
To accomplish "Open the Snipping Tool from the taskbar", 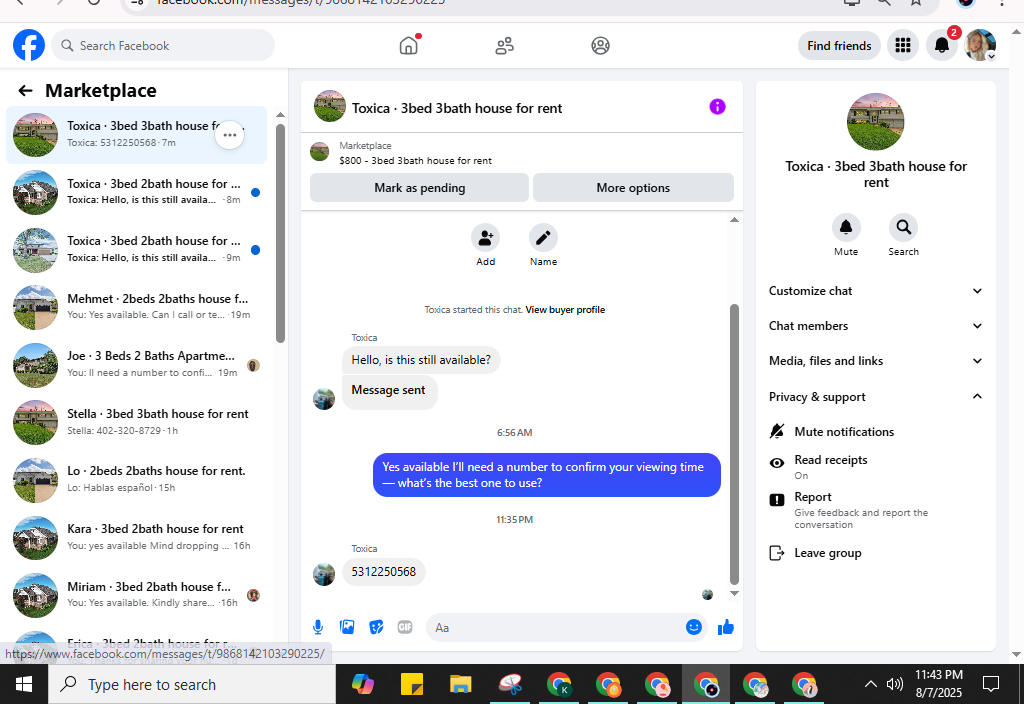I will [x=510, y=684].
